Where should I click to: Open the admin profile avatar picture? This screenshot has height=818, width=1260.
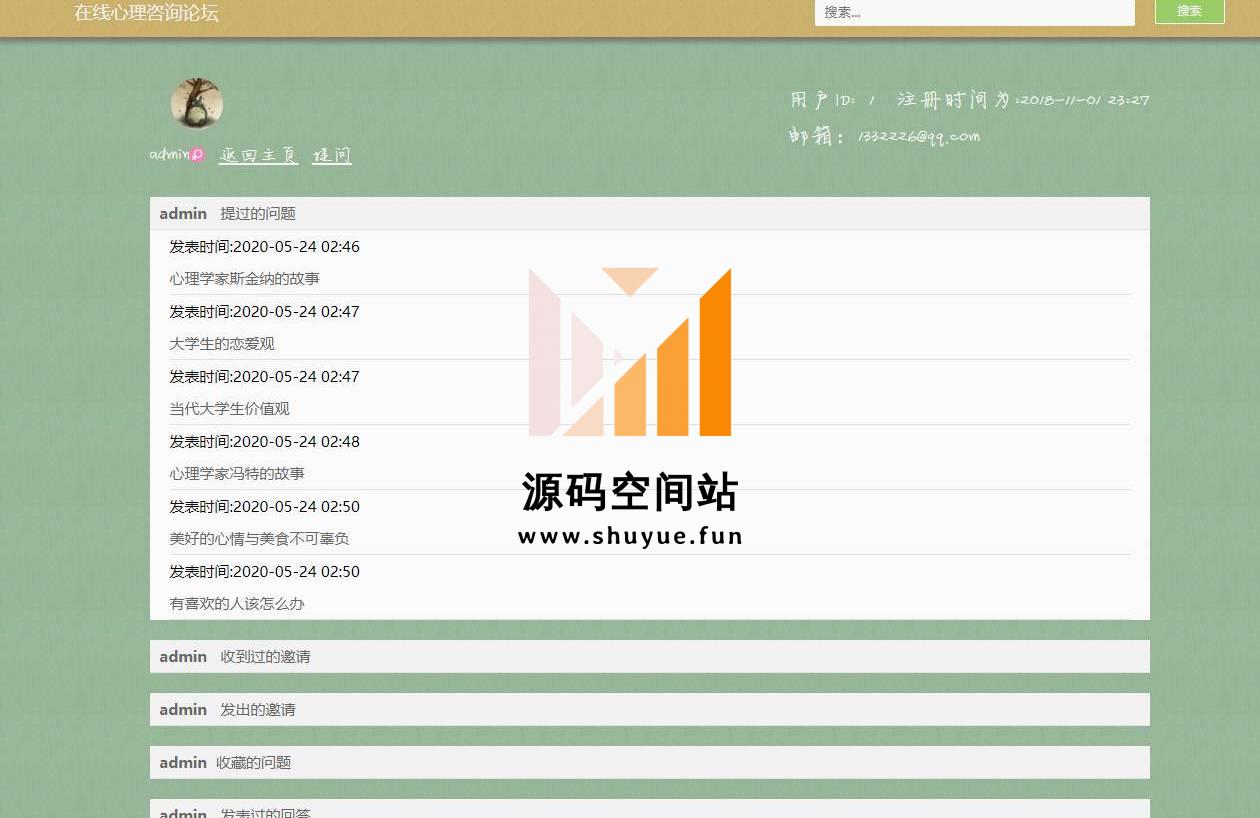197,103
